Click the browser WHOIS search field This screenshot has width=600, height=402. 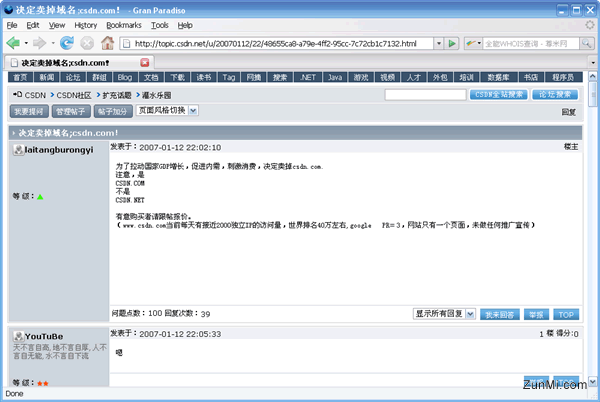pyautogui.click(x=531, y=44)
